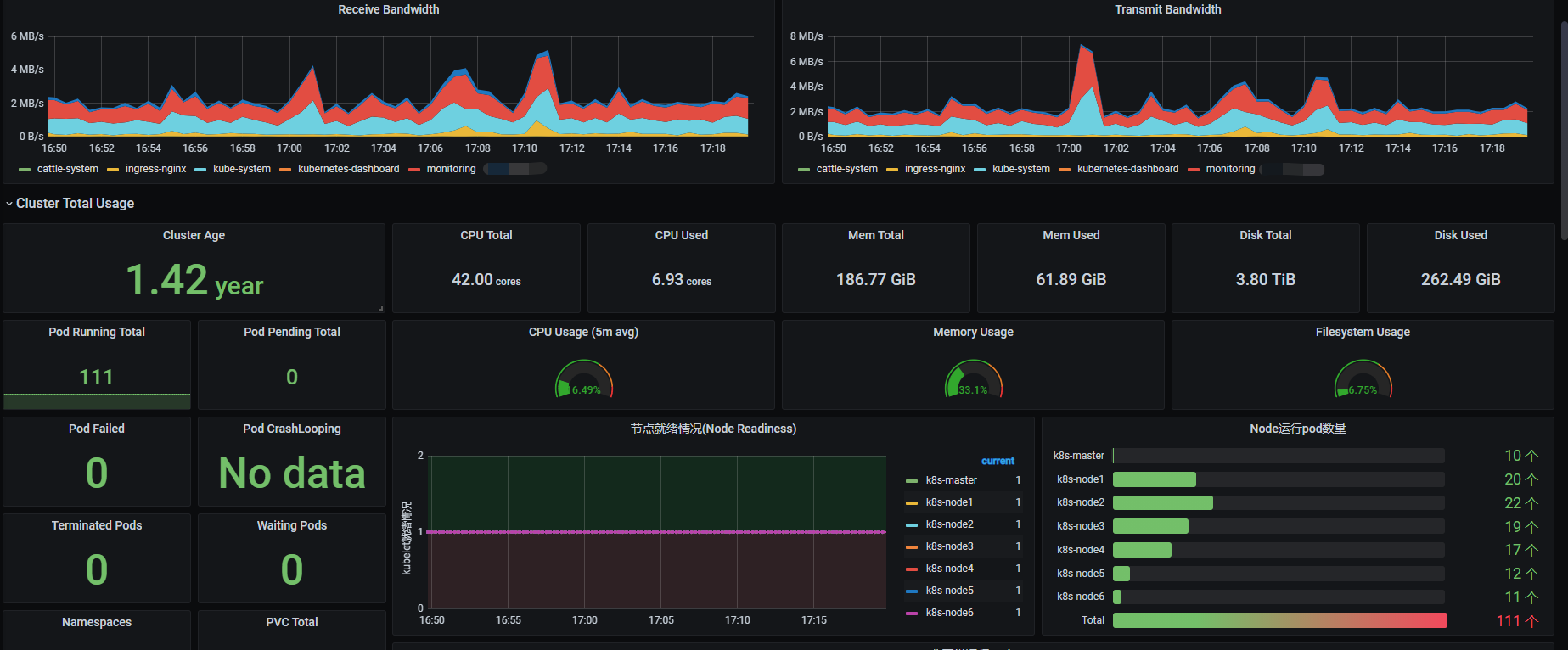Open color picker for k8s-node4 legend swatch
The image size is (1568, 650).
(912, 569)
